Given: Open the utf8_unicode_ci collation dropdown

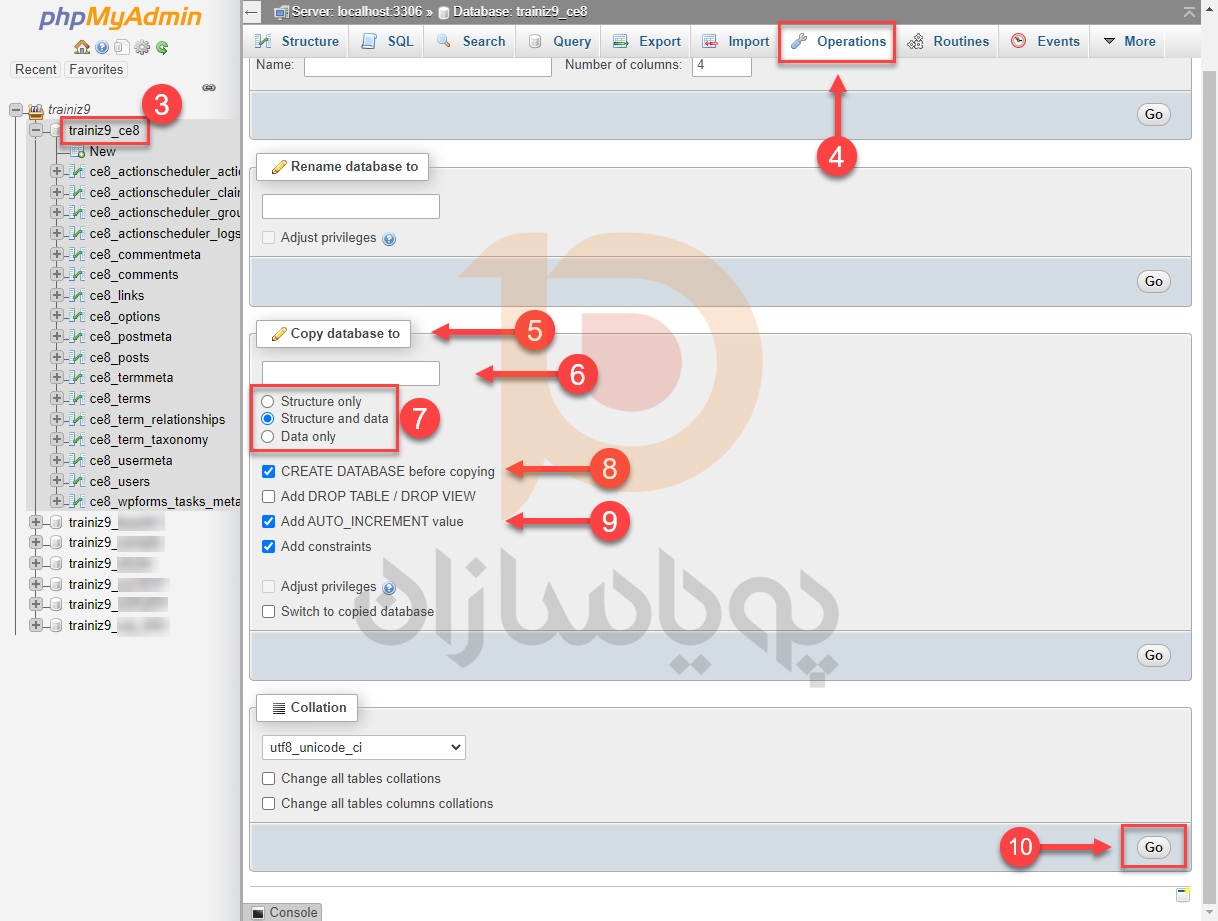Looking at the screenshot, I should 364,747.
